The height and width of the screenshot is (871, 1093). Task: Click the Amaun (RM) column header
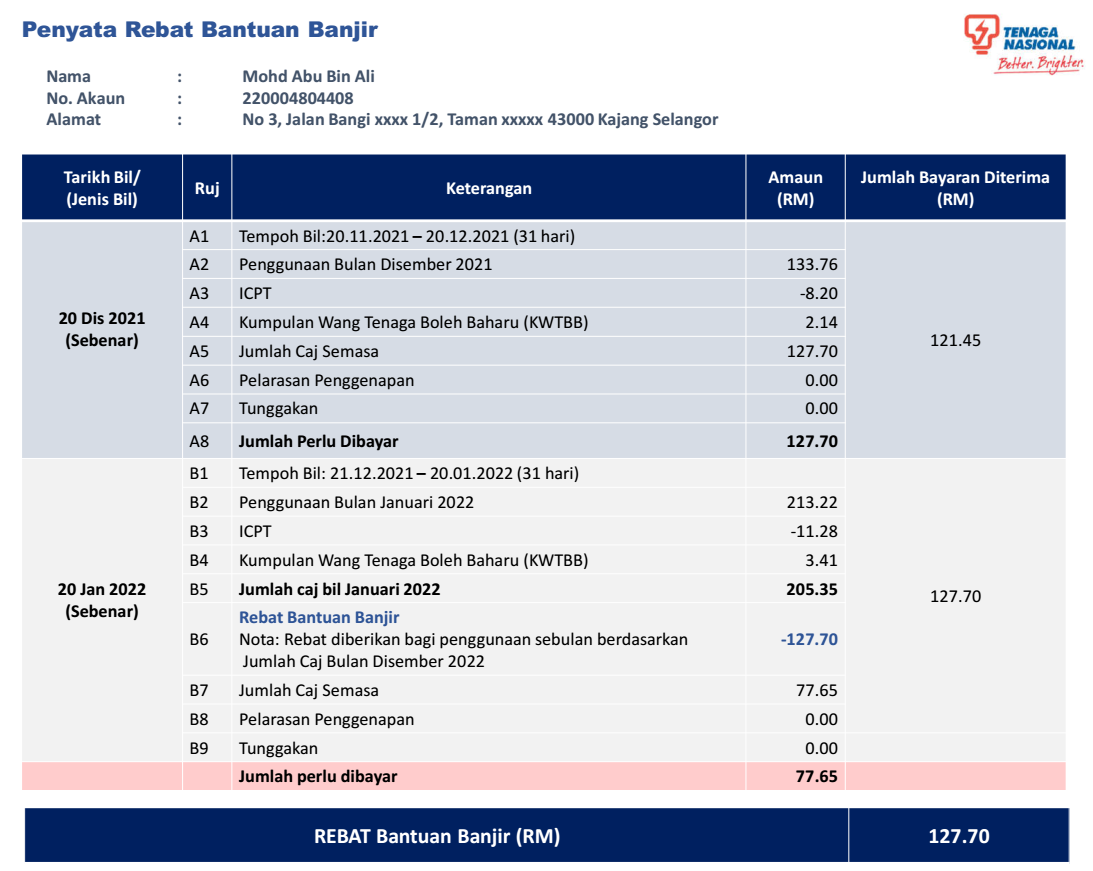(795, 188)
